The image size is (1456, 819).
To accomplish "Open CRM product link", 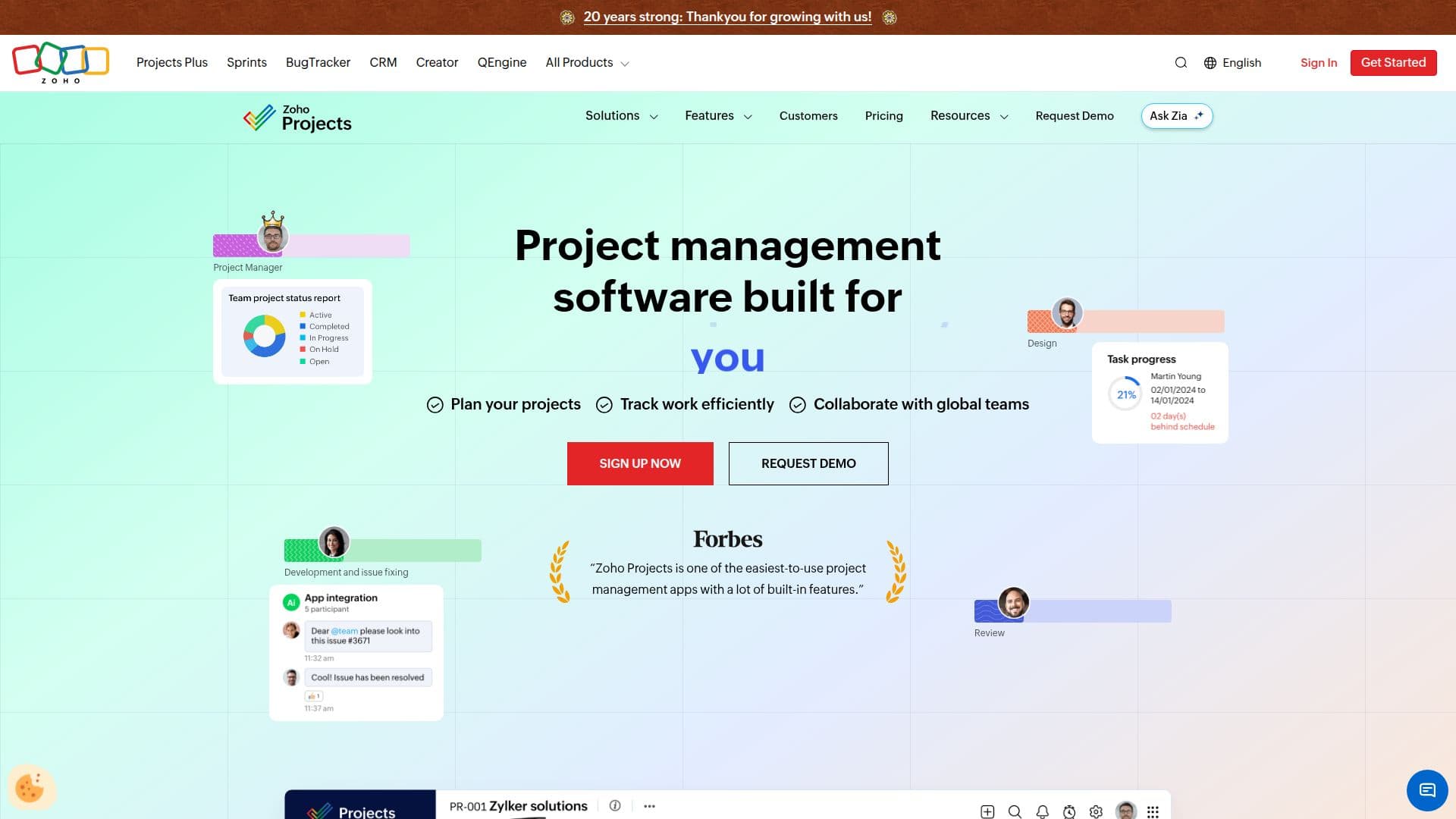I will click(x=383, y=63).
